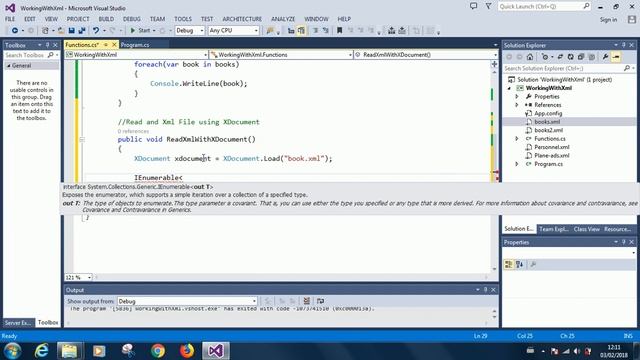This screenshot has height=360, width=640.
Task: Click the Save file icon
Action: (71, 31)
